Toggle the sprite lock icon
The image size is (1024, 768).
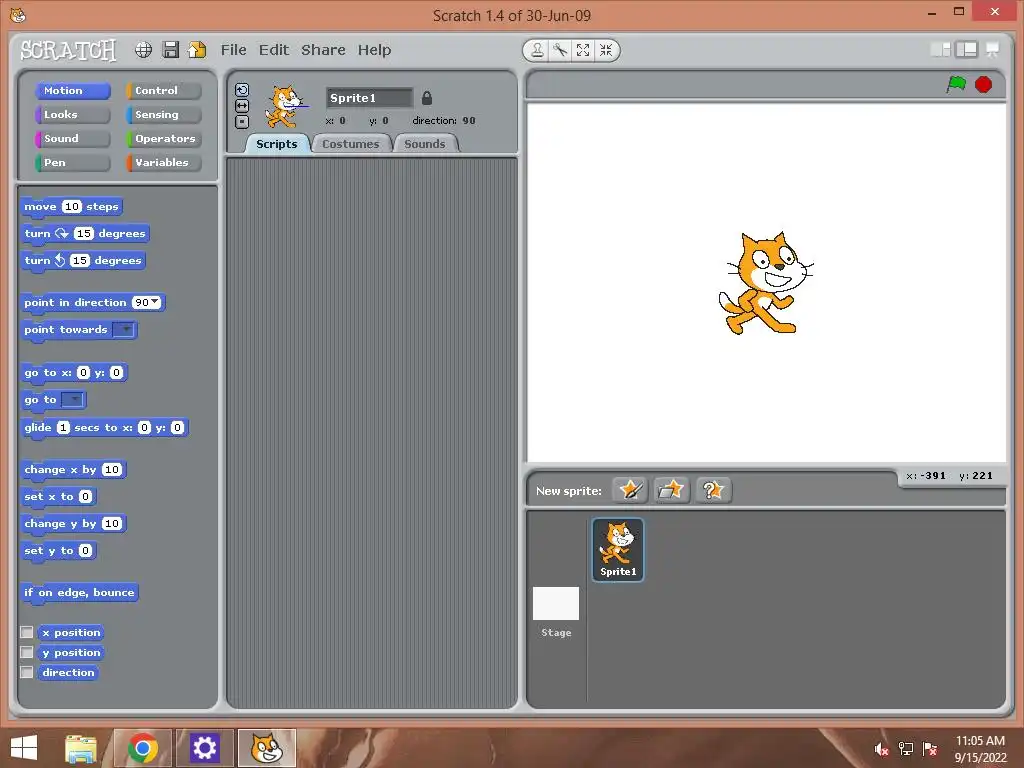tap(426, 98)
